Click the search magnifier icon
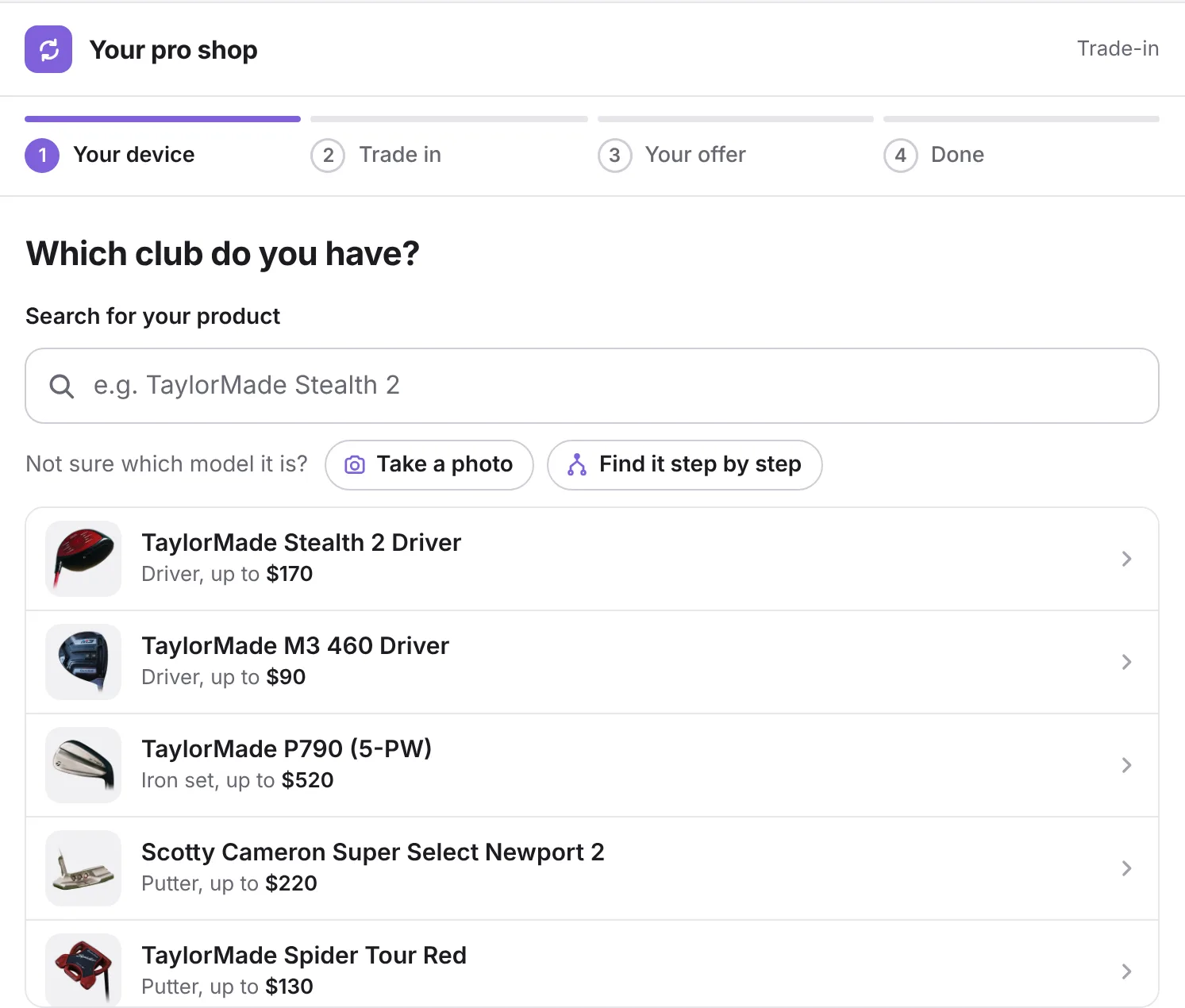The image size is (1185, 1008). pos(61,386)
